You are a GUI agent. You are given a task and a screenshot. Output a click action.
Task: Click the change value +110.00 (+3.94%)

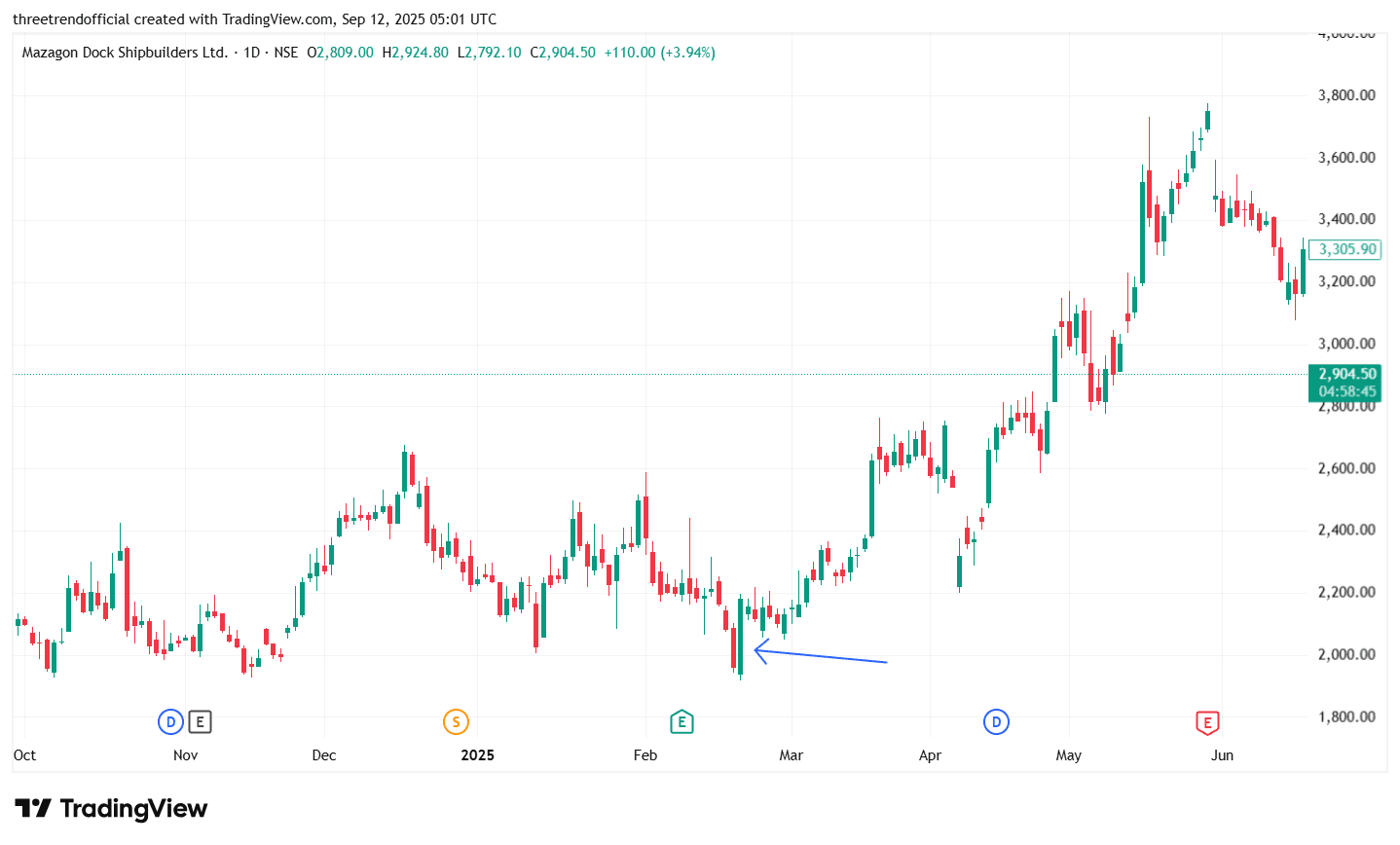pyautogui.click(x=660, y=53)
